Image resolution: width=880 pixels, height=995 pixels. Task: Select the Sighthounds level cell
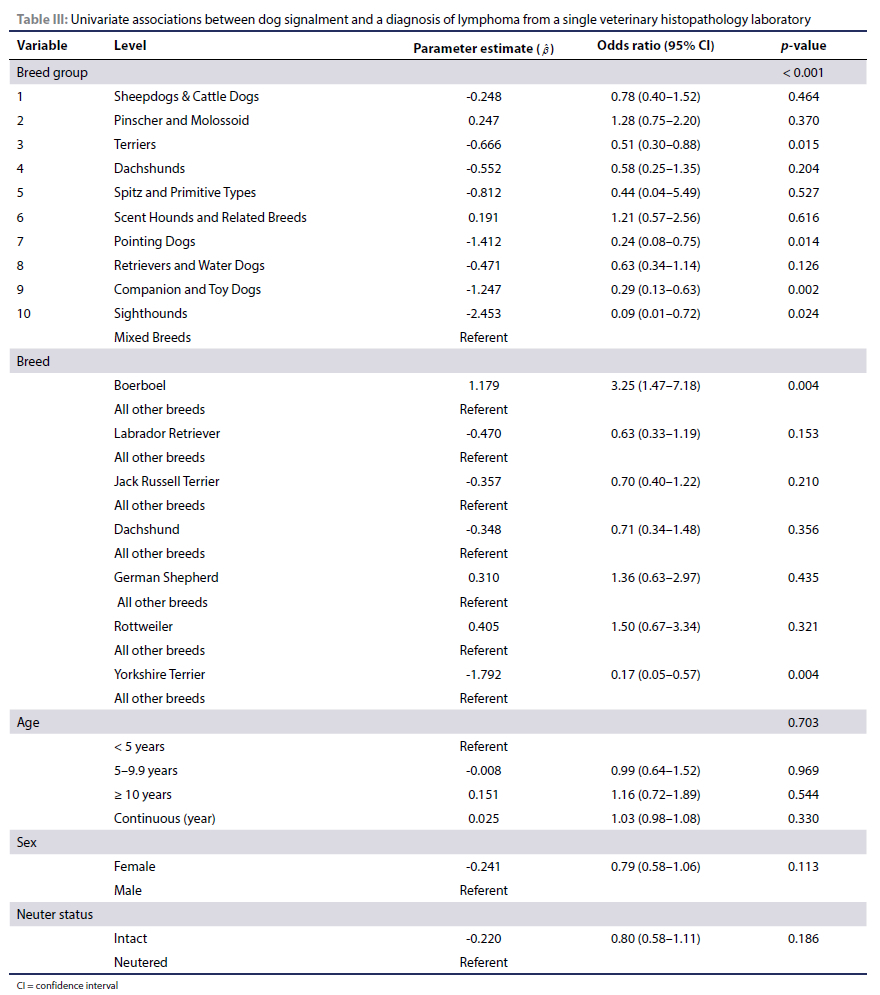[x=150, y=313]
